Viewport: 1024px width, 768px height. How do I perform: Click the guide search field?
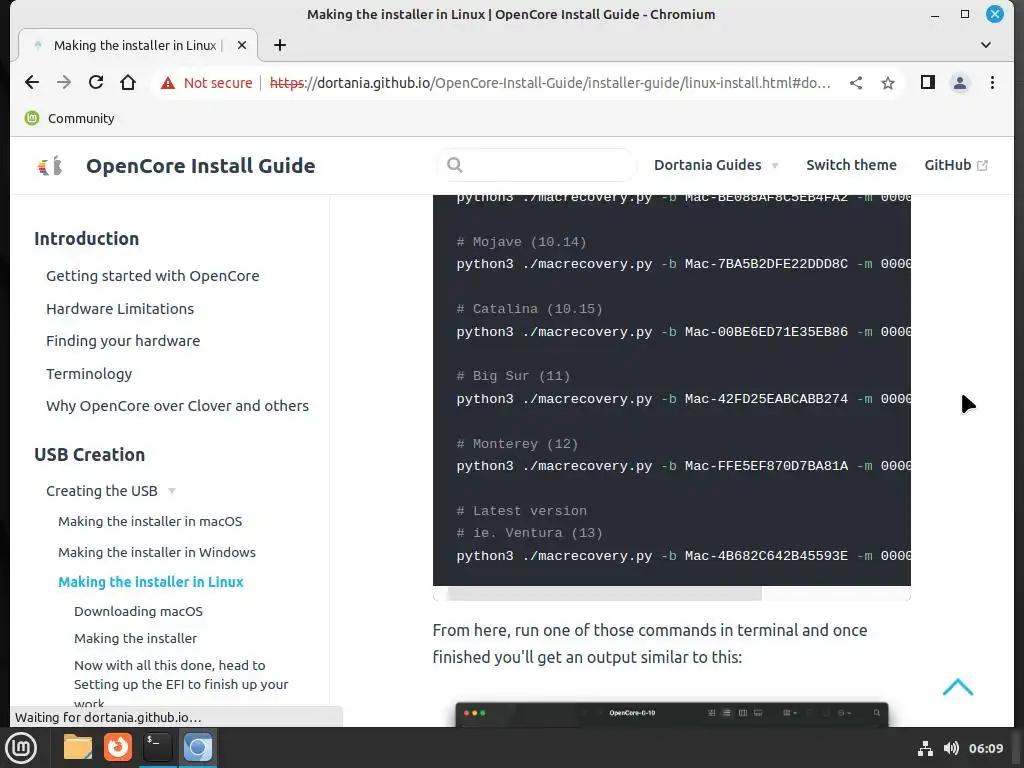[537, 165]
